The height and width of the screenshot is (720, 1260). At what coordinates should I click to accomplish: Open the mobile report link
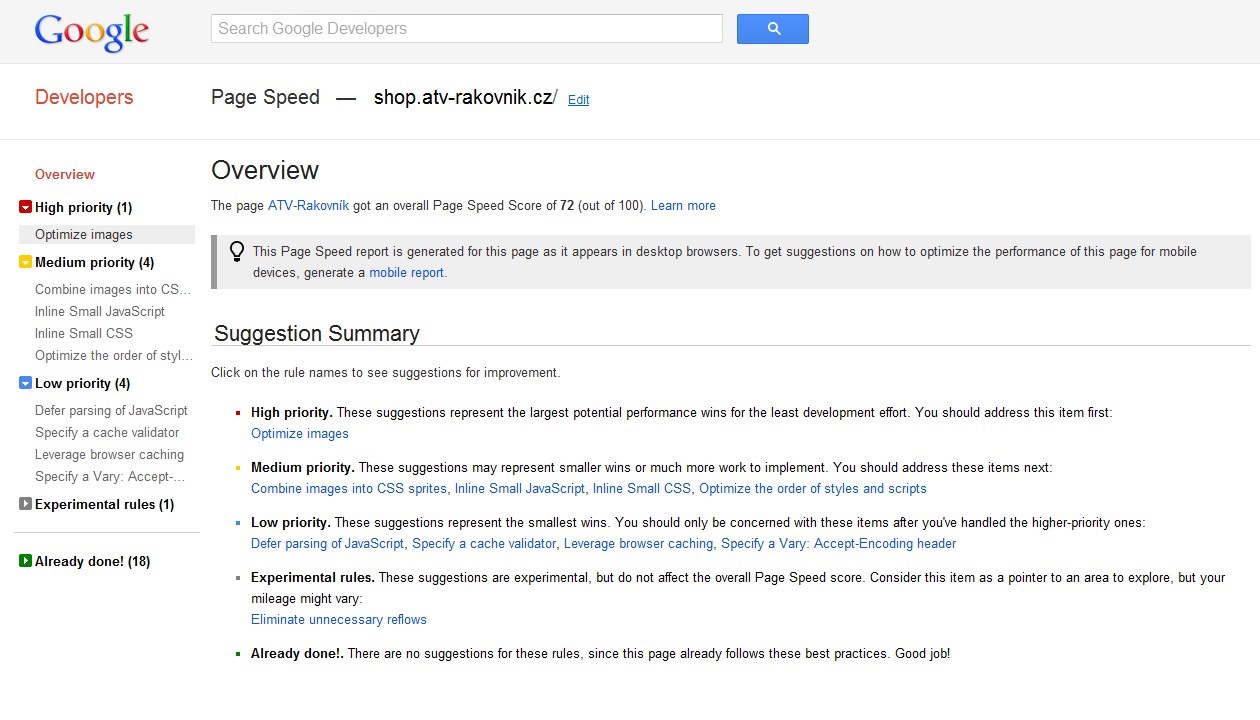pyautogui.click(x=406, y=272)
